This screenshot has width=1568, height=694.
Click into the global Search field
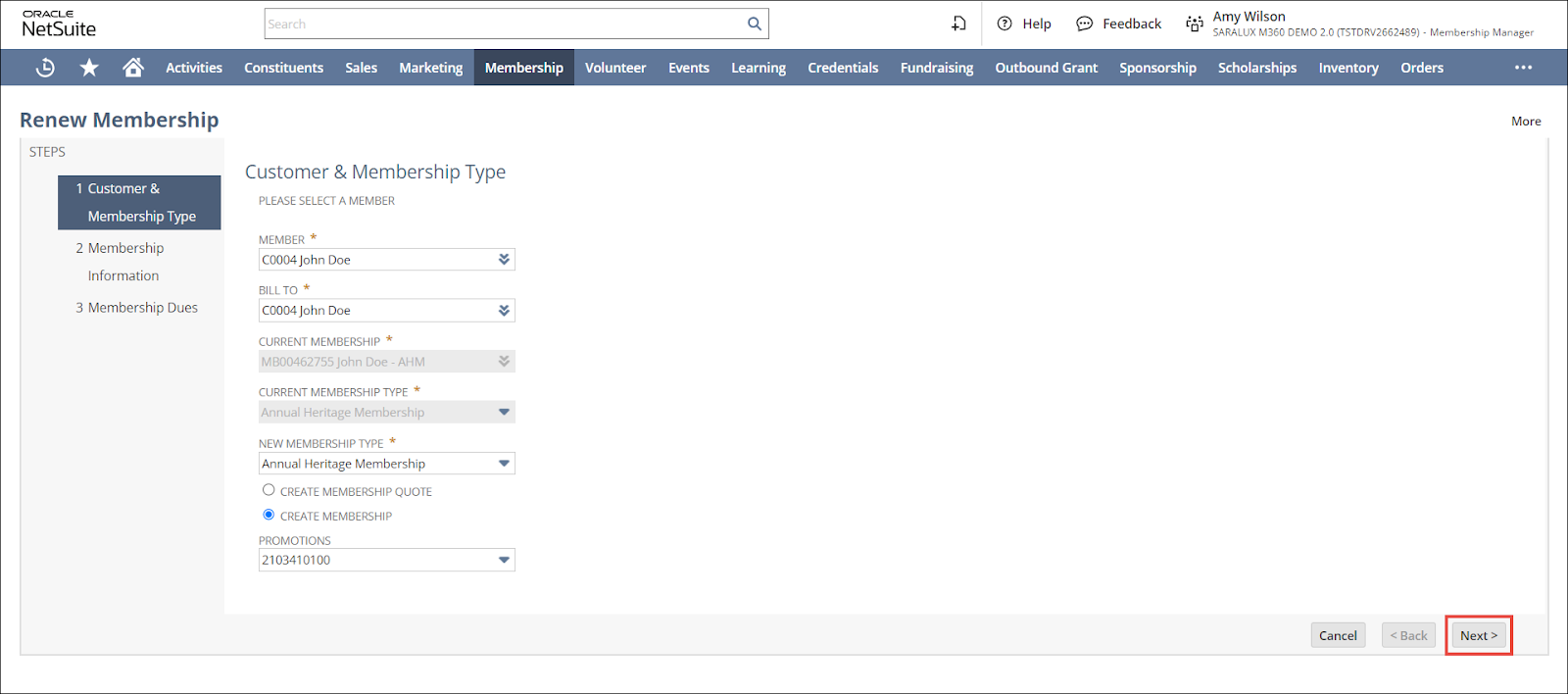coord(504,24)
